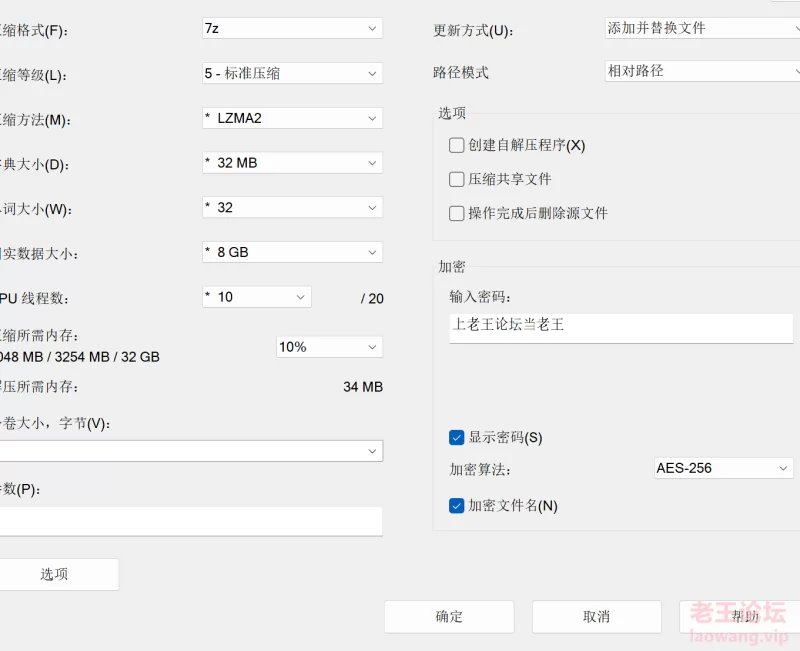Open the archive format dropdown showing 7z
800x651 pixels.
tap(292, 28)
